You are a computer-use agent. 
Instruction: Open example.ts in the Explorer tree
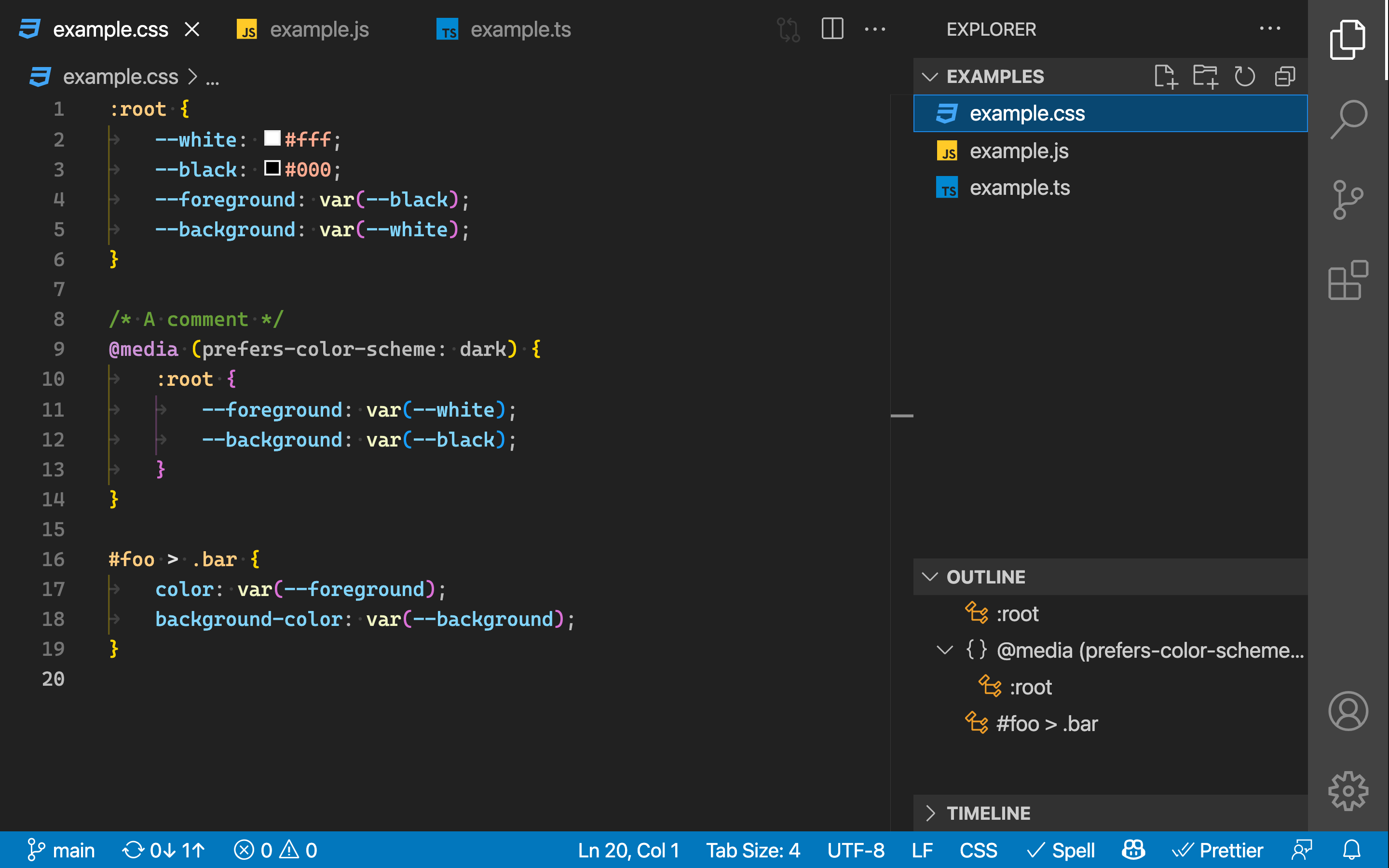point(1110,188)
